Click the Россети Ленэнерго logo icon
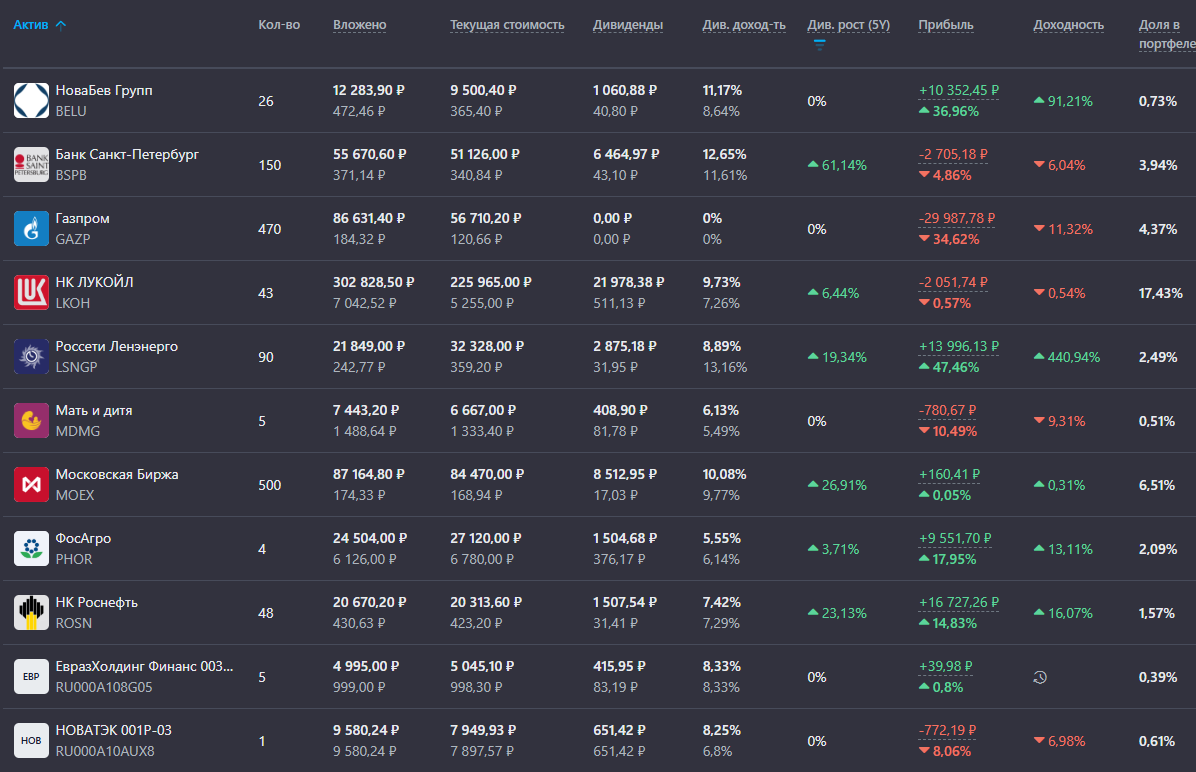 pos(31,357)
